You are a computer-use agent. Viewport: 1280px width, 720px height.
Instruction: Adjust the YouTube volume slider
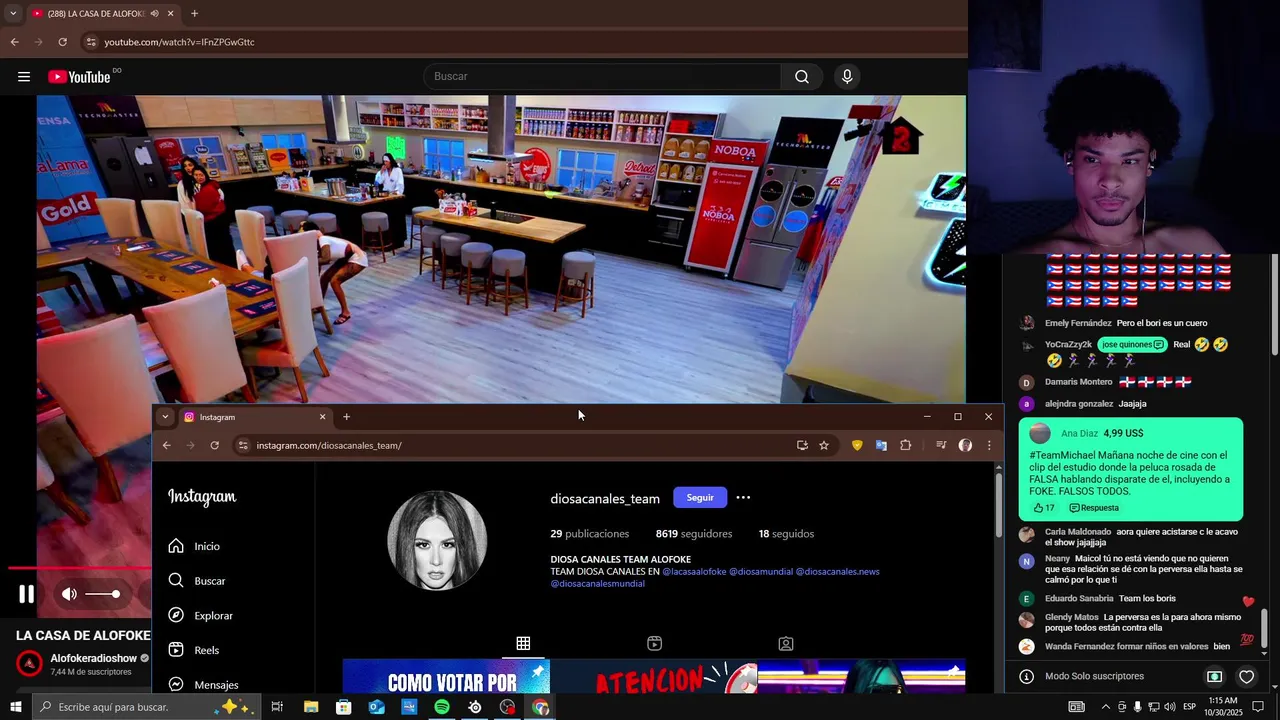click(102, 594)
